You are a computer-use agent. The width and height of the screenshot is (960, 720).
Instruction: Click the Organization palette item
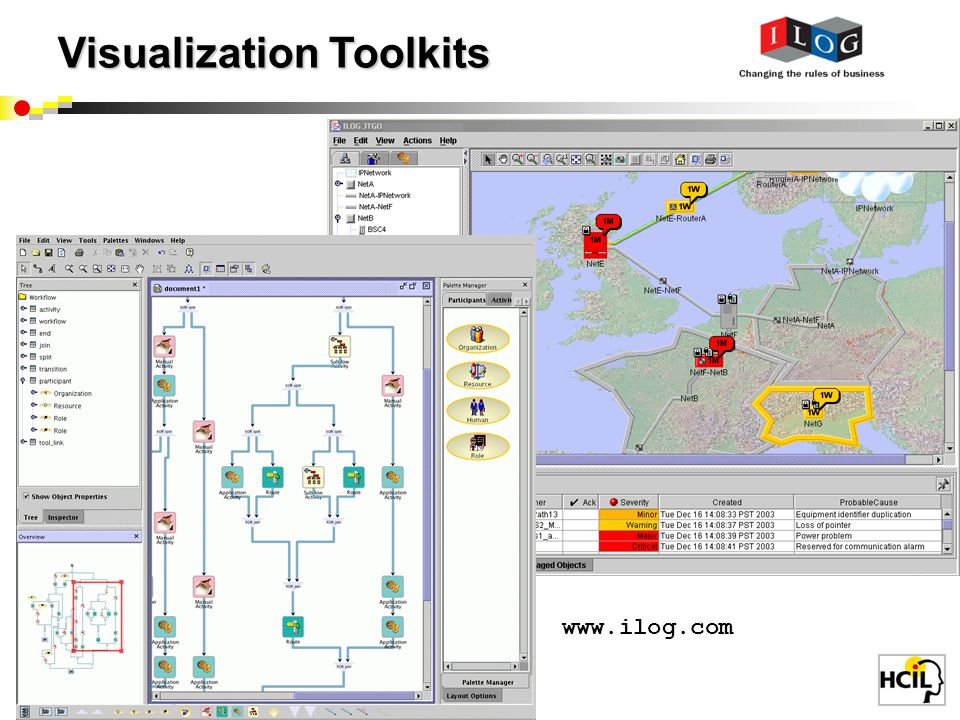tap(478, 338)
